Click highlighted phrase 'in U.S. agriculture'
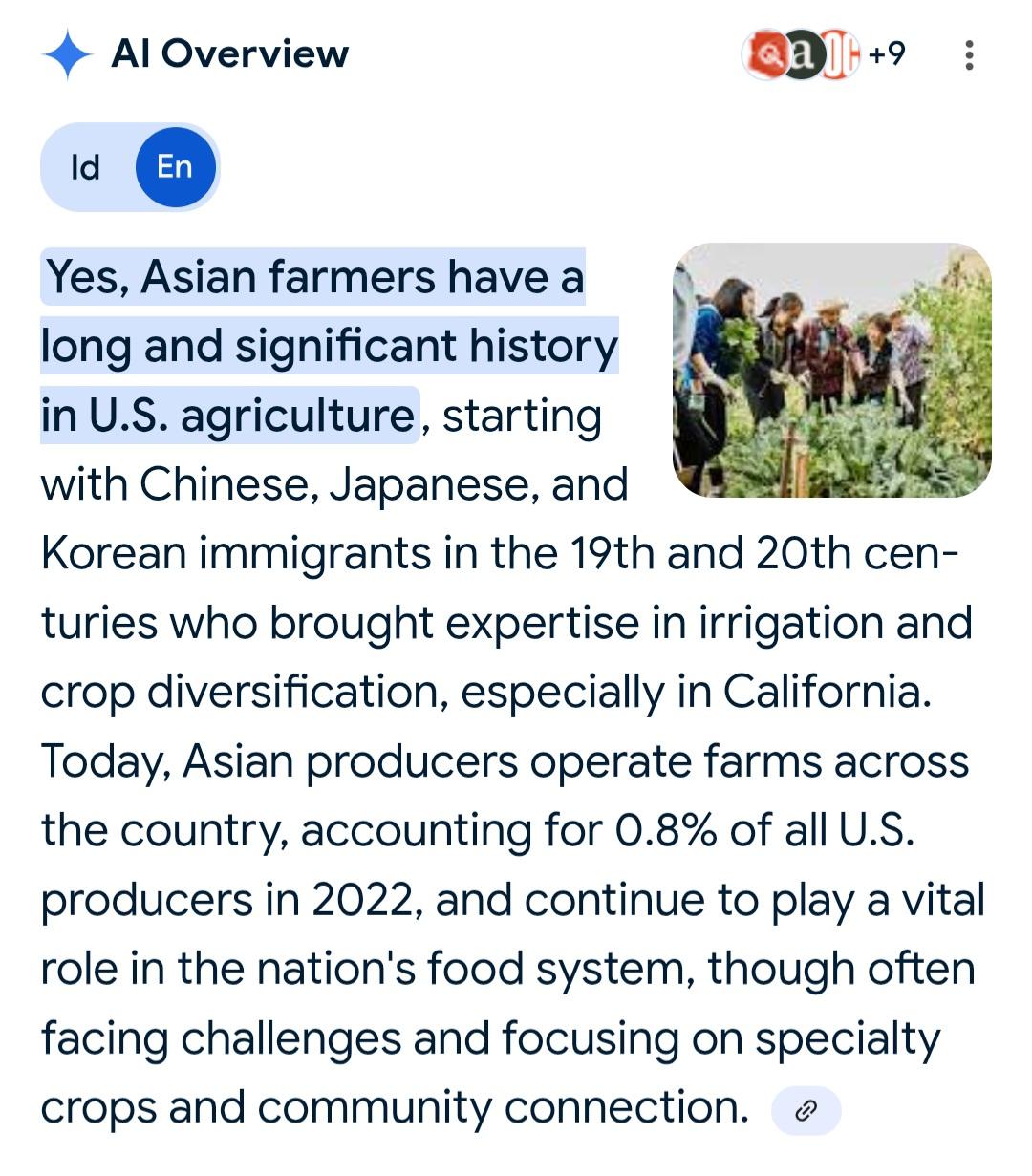This screenshot has height=1176, width=1032. [227, 417]
